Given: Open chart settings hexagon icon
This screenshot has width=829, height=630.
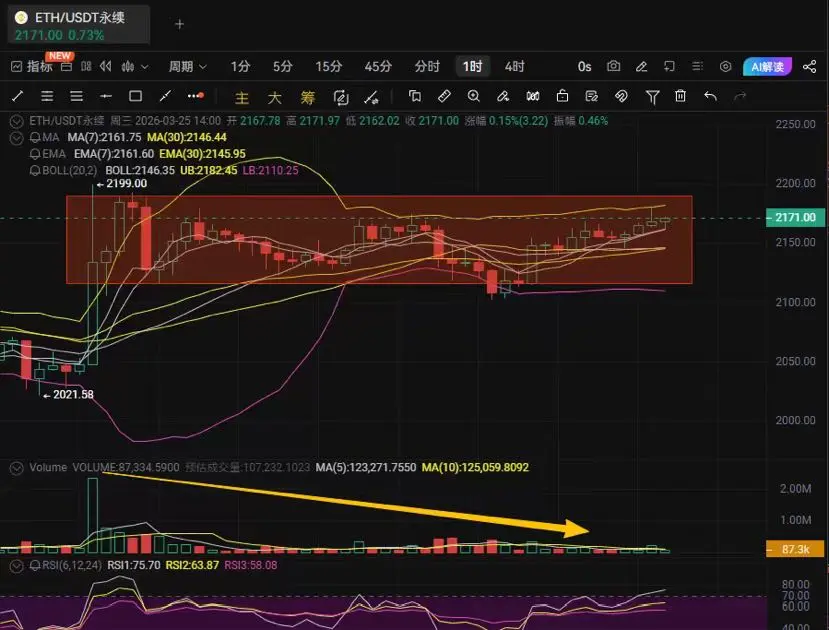Looking at the screenshot, I should click(725, 66).
